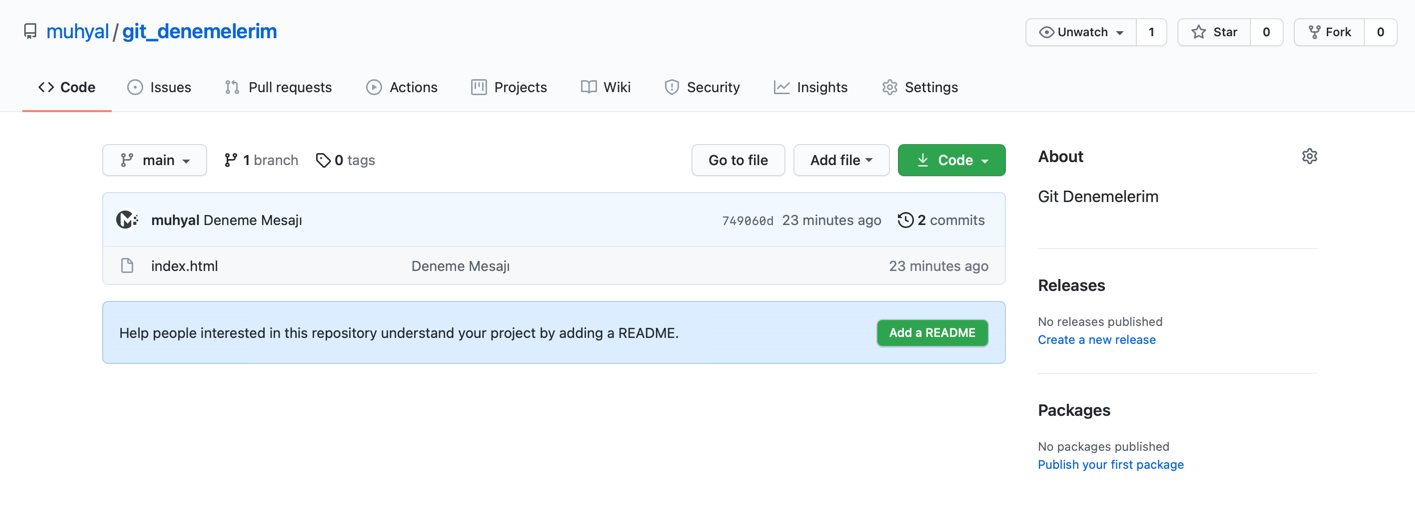
Task: Open the Publish your first package link
Action: coord(1111,465)
